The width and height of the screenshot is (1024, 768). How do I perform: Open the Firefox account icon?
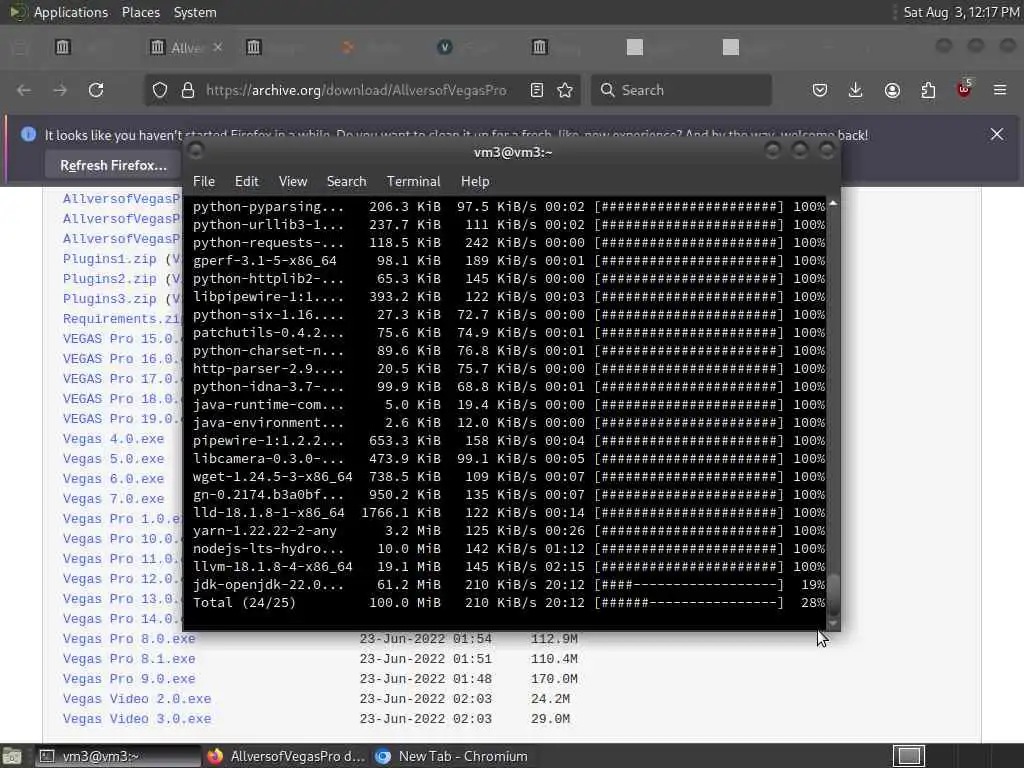coord(892,90)
